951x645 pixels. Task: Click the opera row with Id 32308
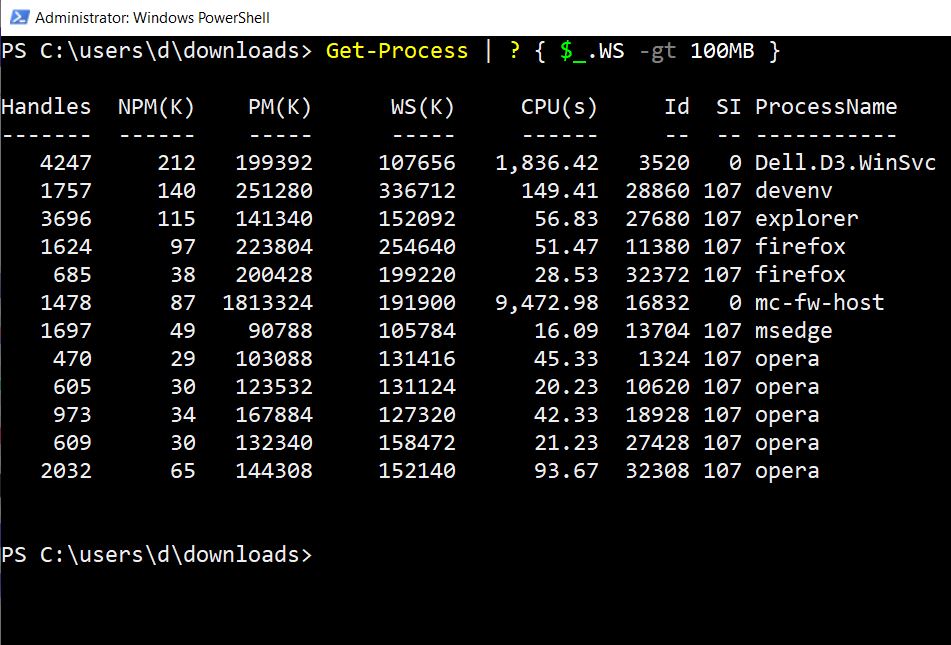[x=787, y=471]
